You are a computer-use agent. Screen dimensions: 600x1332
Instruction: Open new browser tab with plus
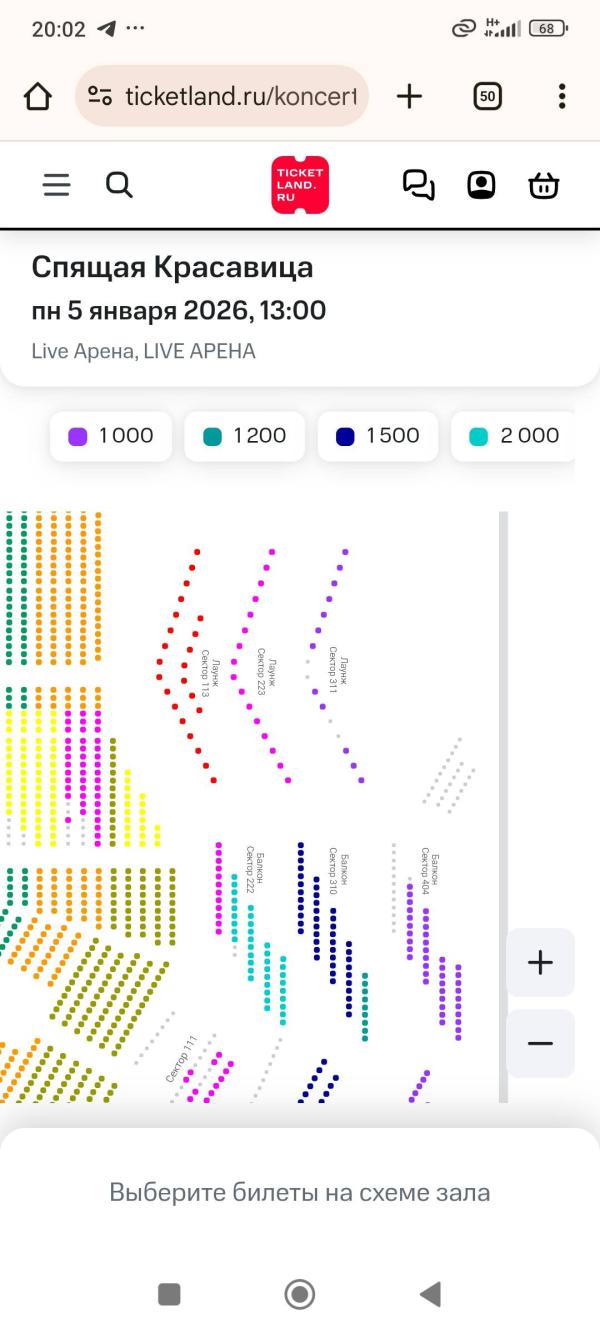(410, 96)
